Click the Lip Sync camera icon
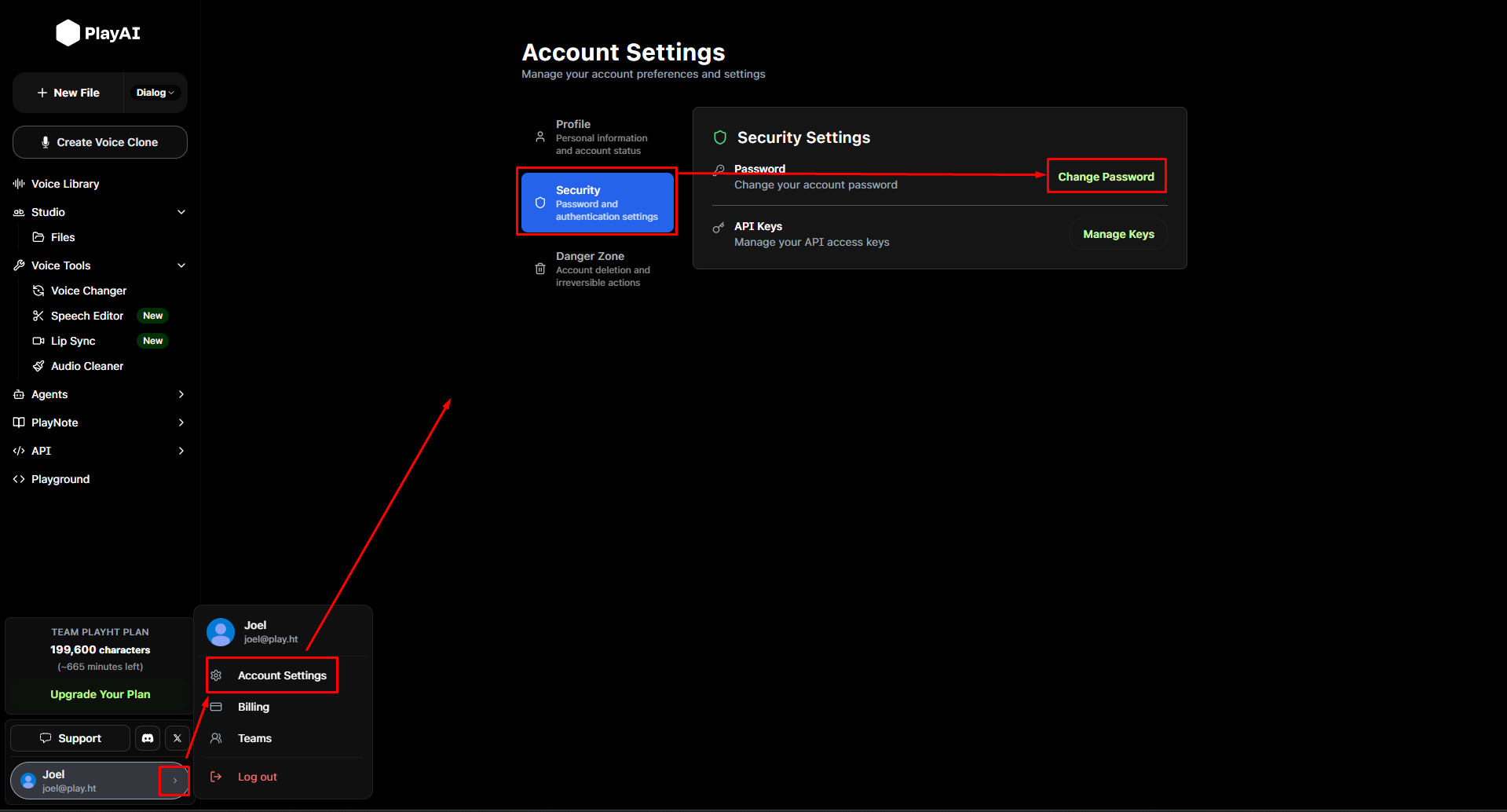Screen dimensions: 1507x812 coord(38,341)
